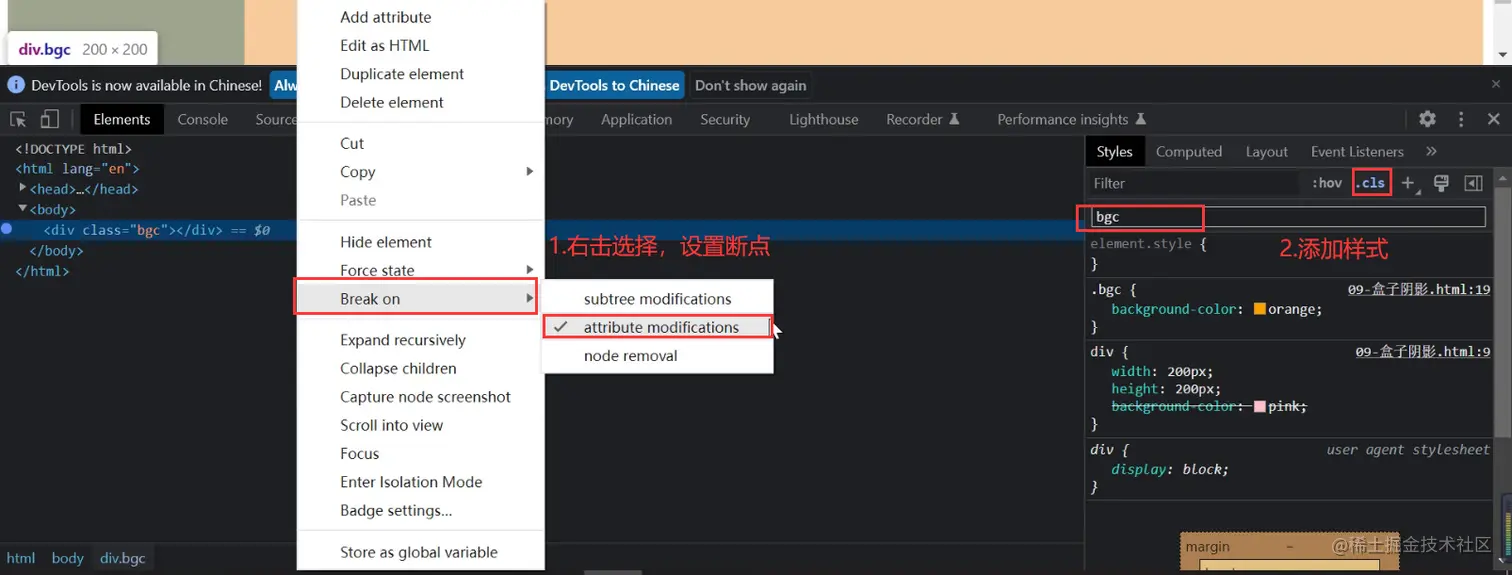Close the DevTools panel
The image size is (1512, 575).
click(1494, 119)
